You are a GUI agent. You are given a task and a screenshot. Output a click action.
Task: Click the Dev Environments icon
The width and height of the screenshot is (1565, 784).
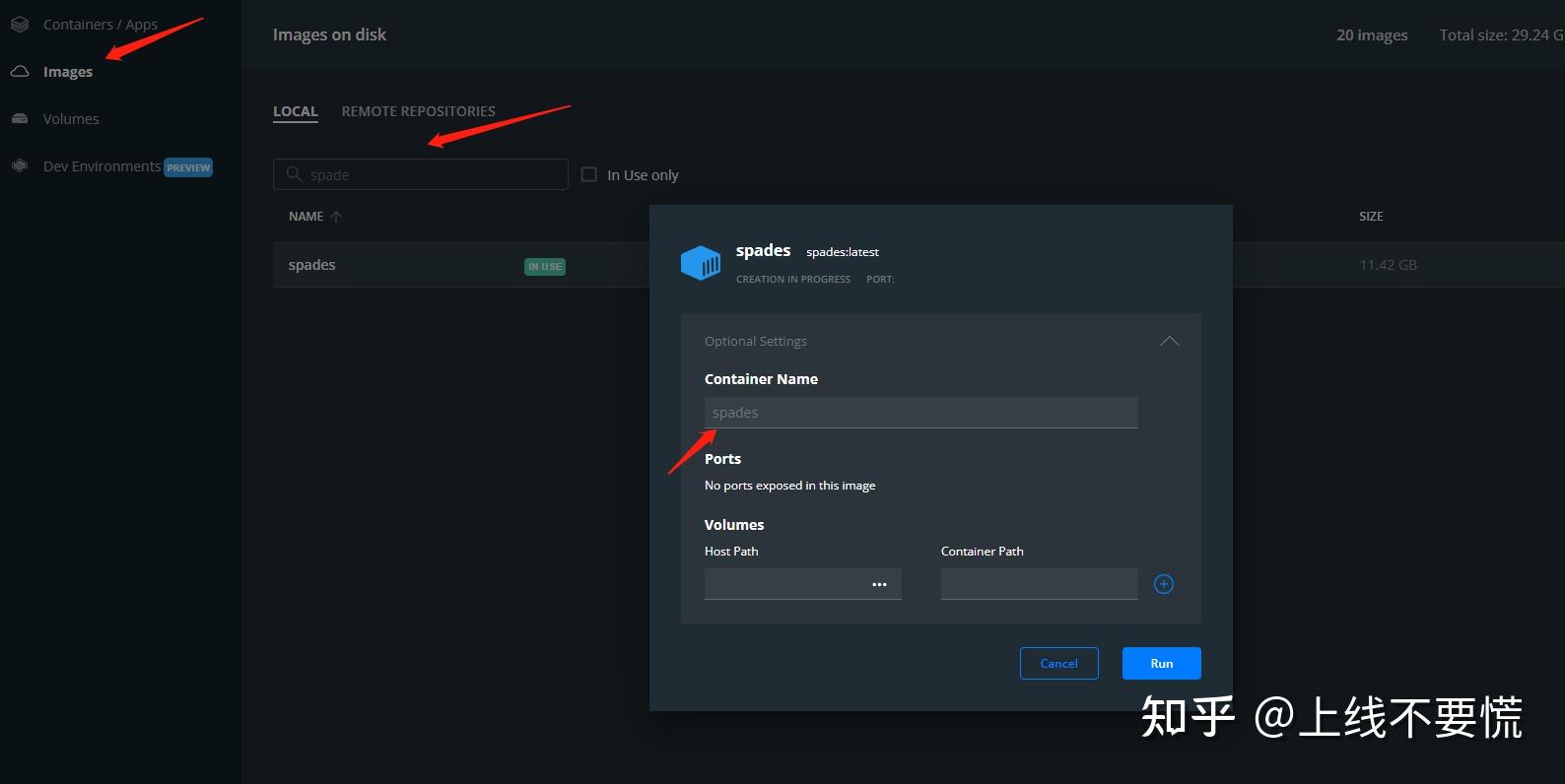pos(20,166)
